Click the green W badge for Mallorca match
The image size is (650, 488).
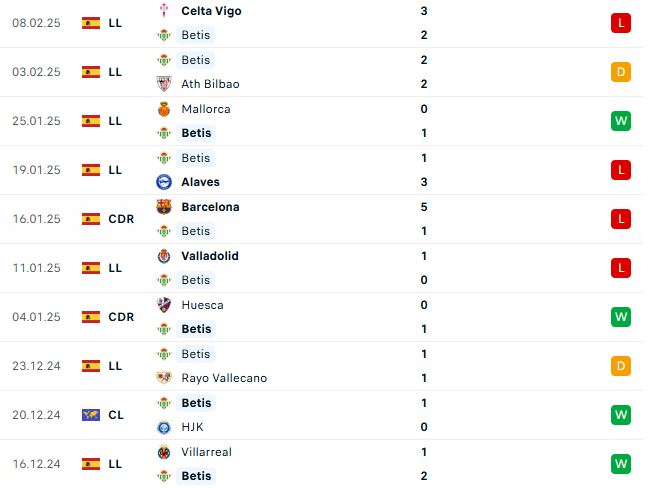click(621, 121)
